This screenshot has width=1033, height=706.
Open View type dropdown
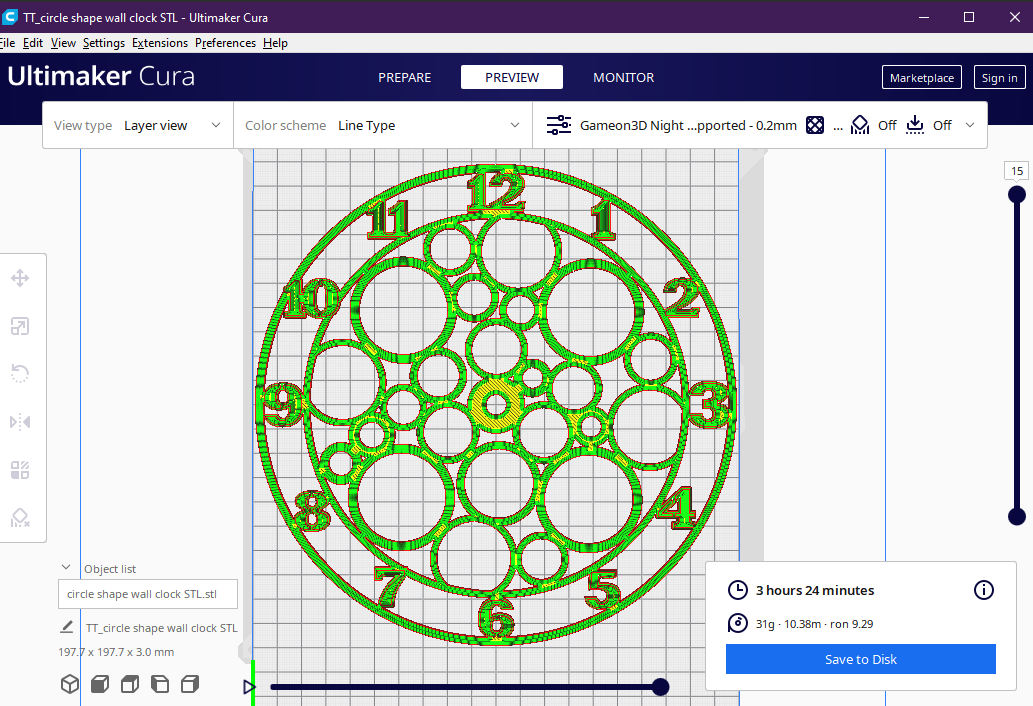[x=138, y=125]
